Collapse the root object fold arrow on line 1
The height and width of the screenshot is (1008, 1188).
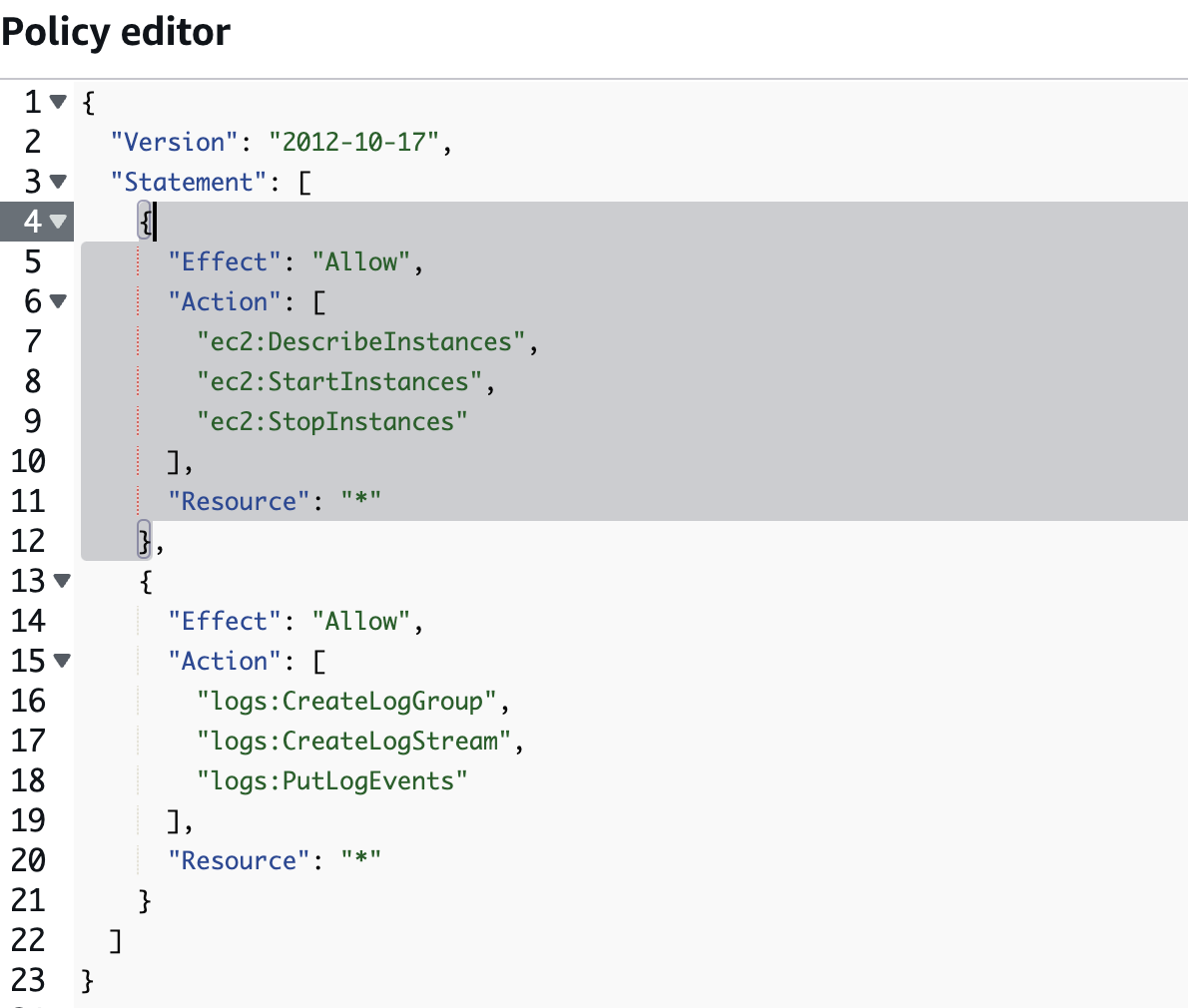point(58,101)
